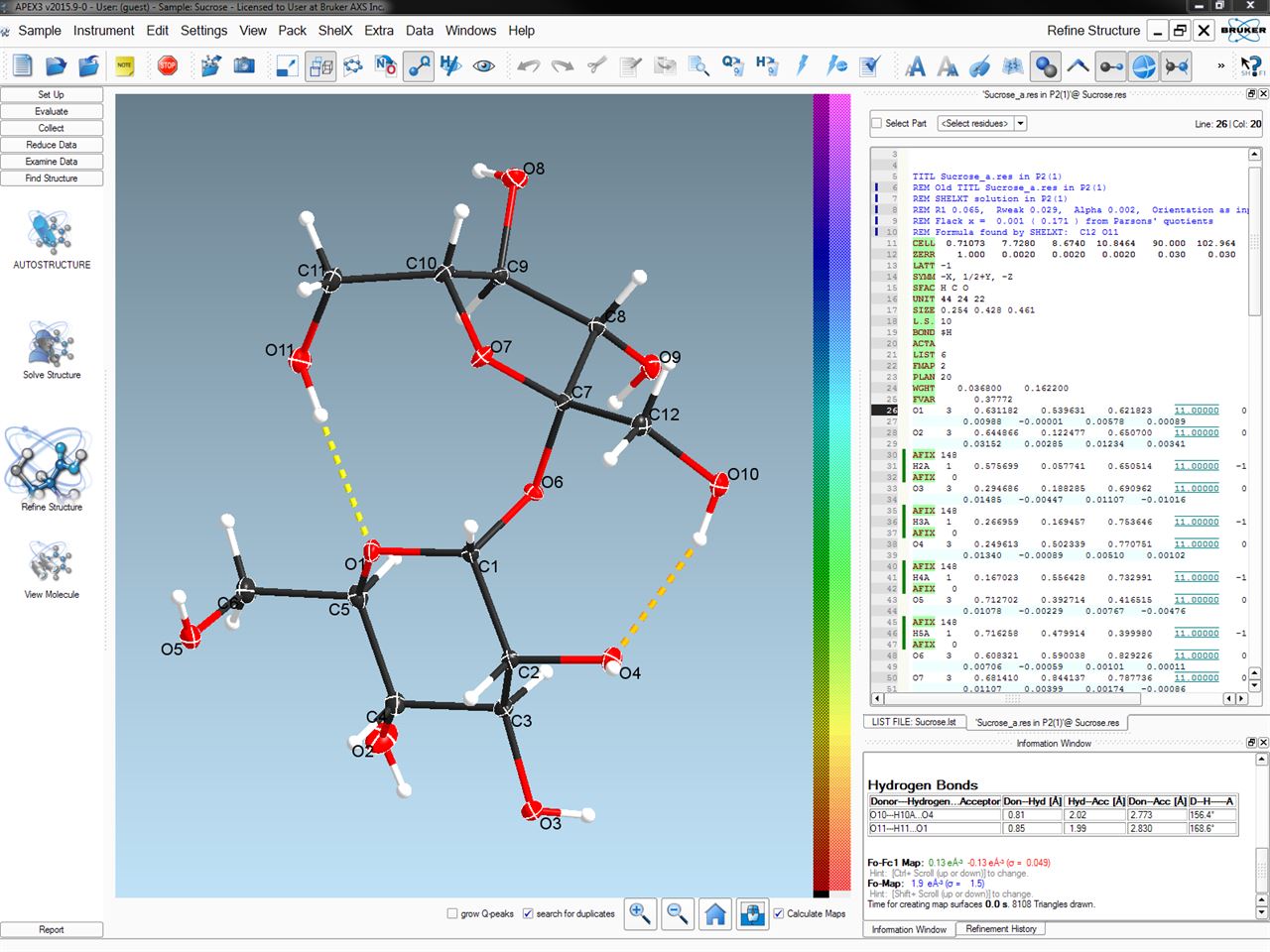The image size is (1270, 952).
Task: Click the rainbow color gradient bar
Action: click(831, 495)
